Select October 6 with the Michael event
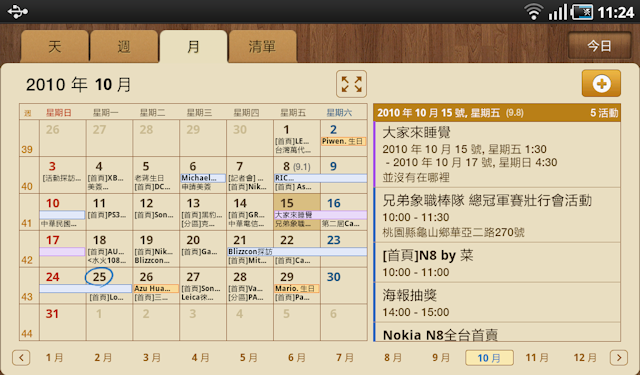Viewport: 640px width, 375px height. [x=203, y=175]
